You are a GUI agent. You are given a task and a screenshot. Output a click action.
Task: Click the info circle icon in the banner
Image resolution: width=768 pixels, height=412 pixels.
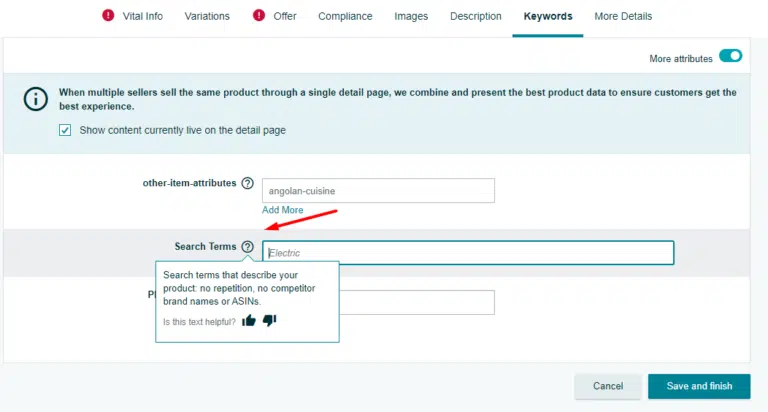tap(36, 99)
